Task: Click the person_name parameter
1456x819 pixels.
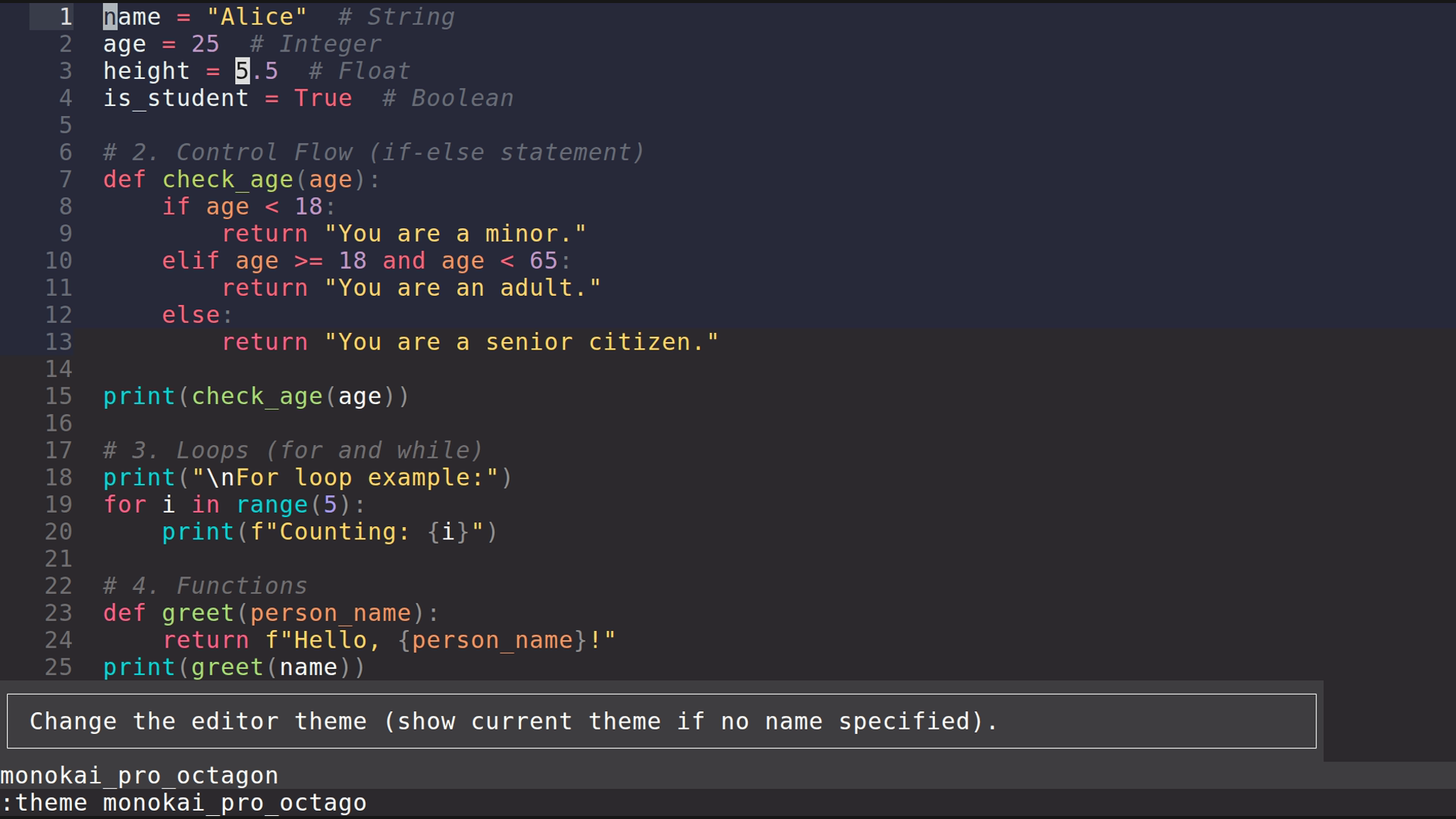Action: click(330, 612)
